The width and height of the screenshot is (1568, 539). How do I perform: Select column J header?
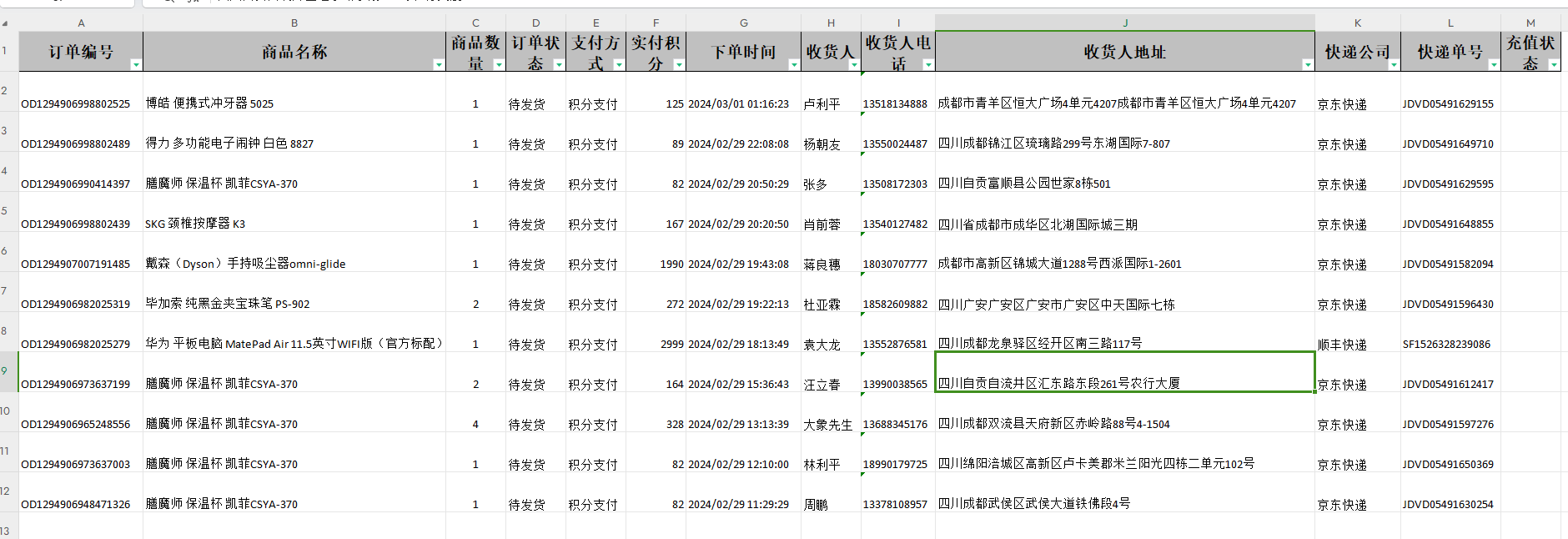(1125, 23)
